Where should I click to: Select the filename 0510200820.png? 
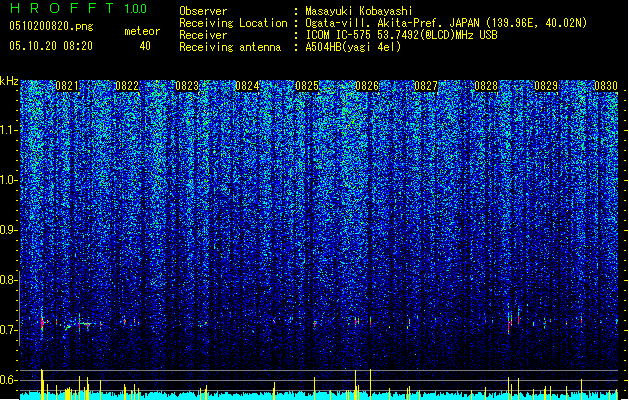pos(51,27)
